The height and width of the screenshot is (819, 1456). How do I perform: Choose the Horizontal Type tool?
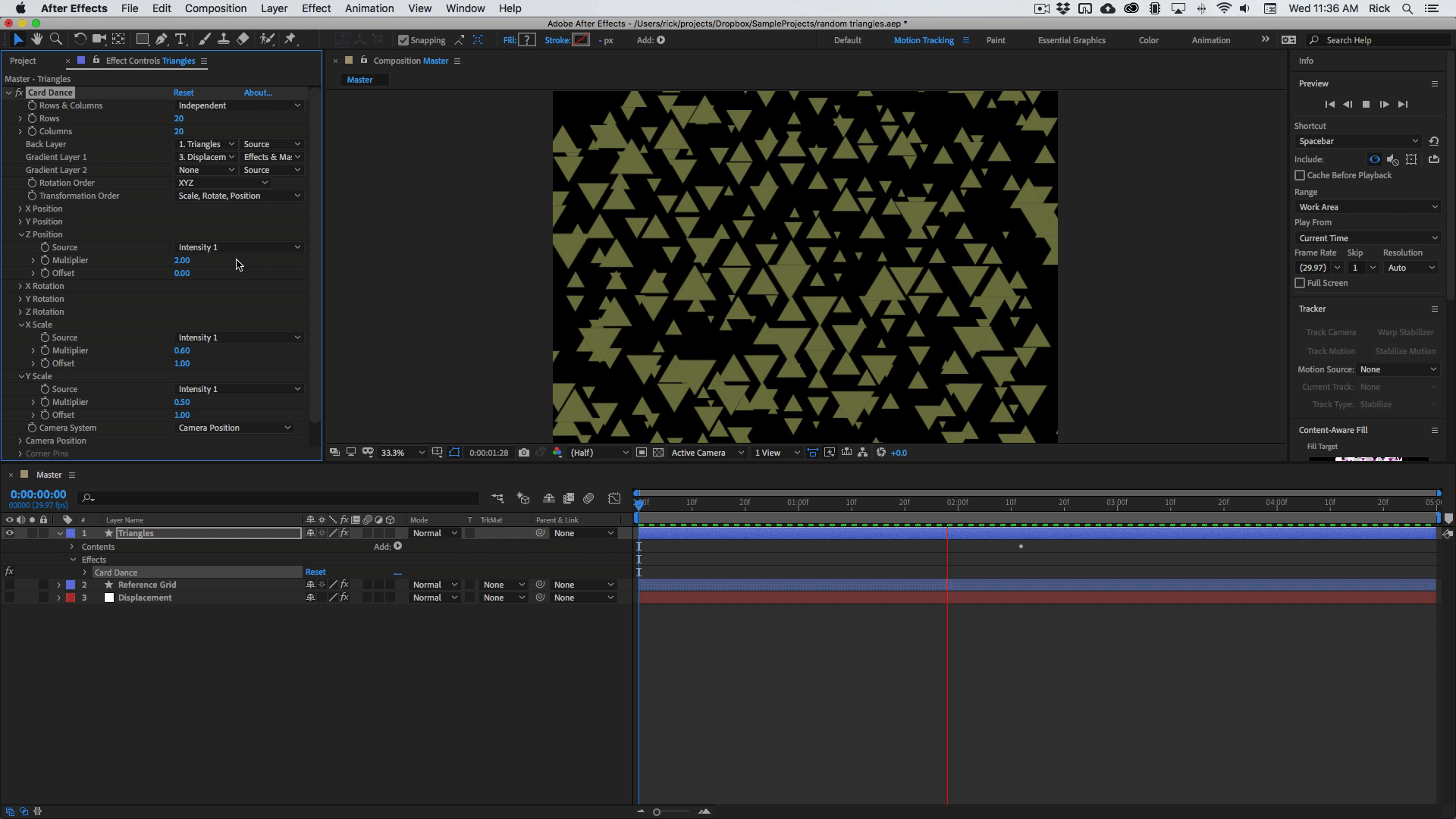click(180, 39)
